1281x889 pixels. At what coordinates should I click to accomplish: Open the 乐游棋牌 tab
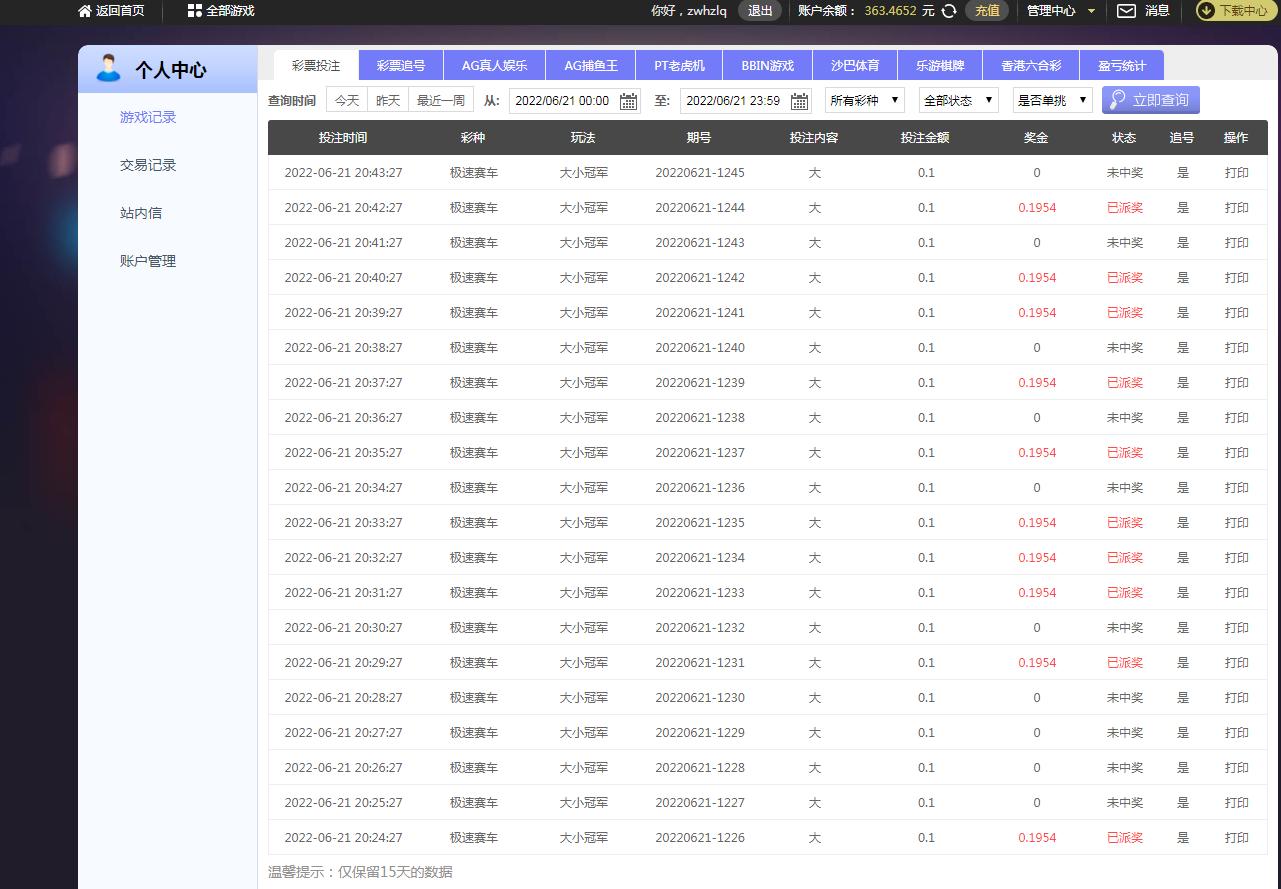(940, 65)
